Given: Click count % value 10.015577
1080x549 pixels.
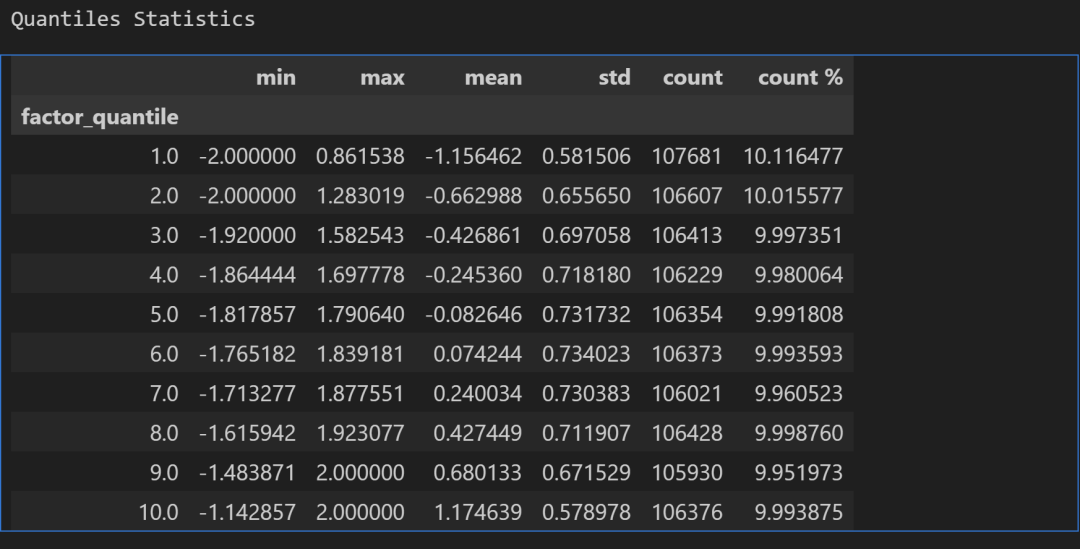Looking at the screenshot, I should point(793,196).
